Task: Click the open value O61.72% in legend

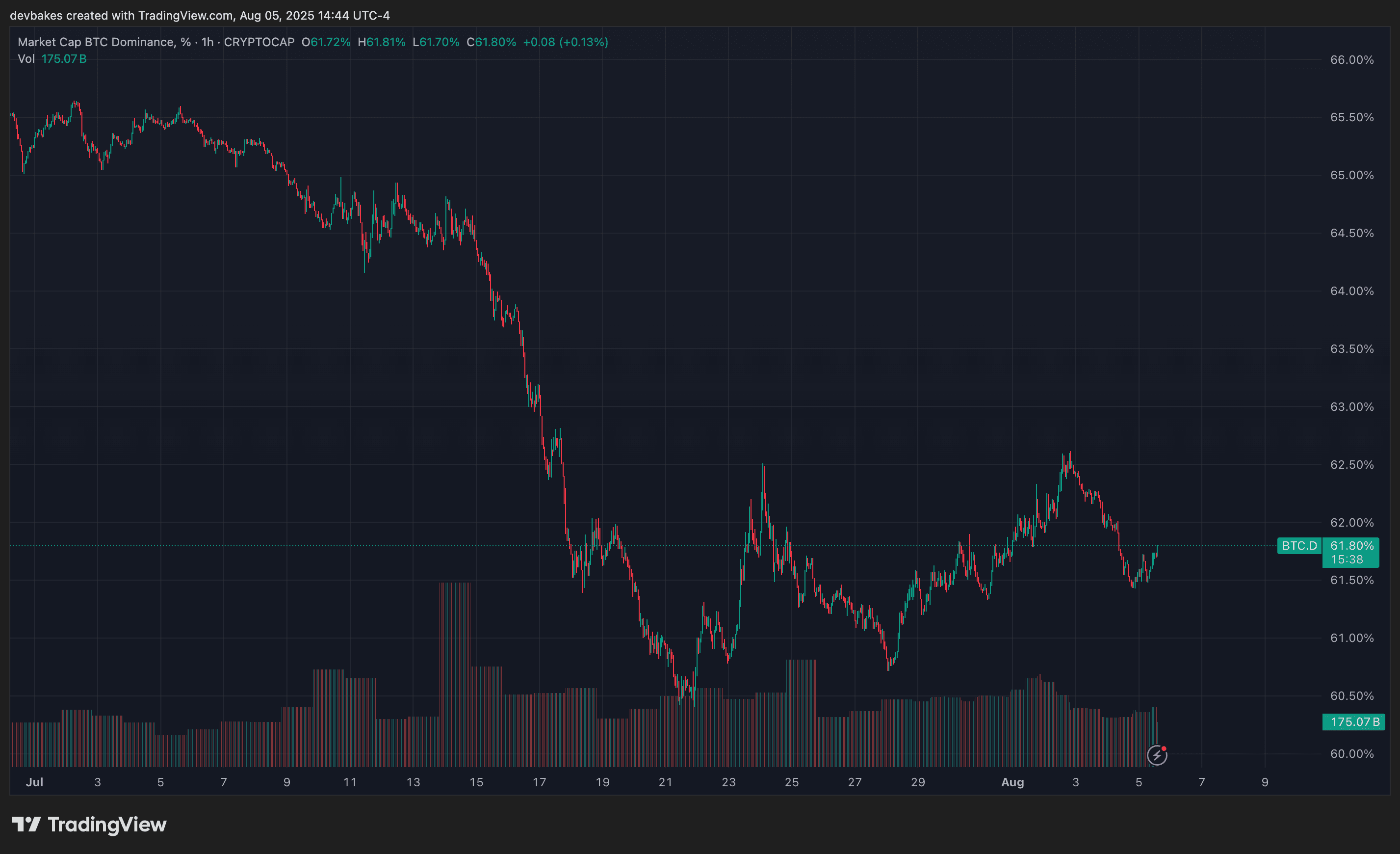Action: coord(326,42)
